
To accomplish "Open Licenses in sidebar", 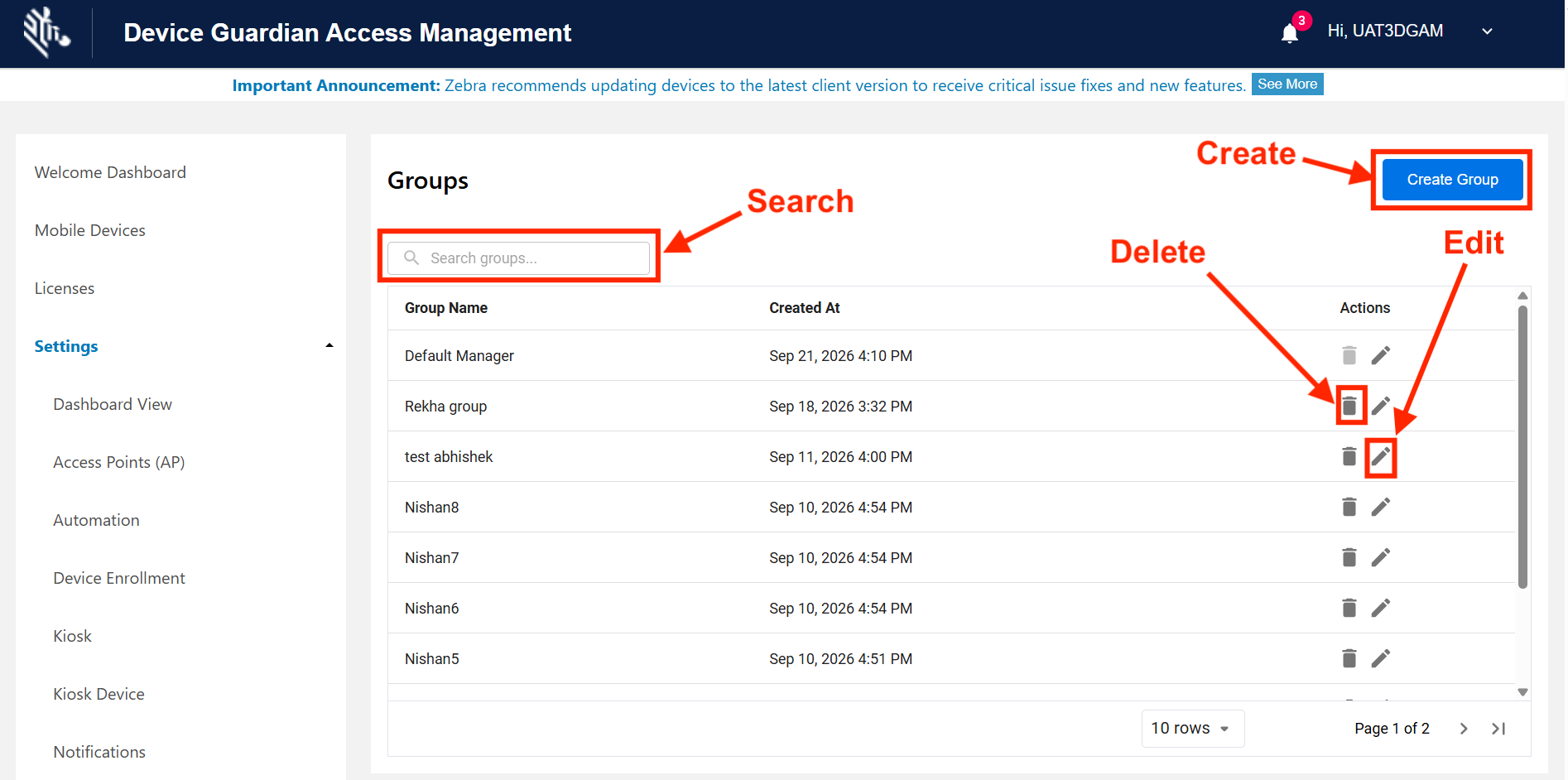I will [x=65, y=288].
